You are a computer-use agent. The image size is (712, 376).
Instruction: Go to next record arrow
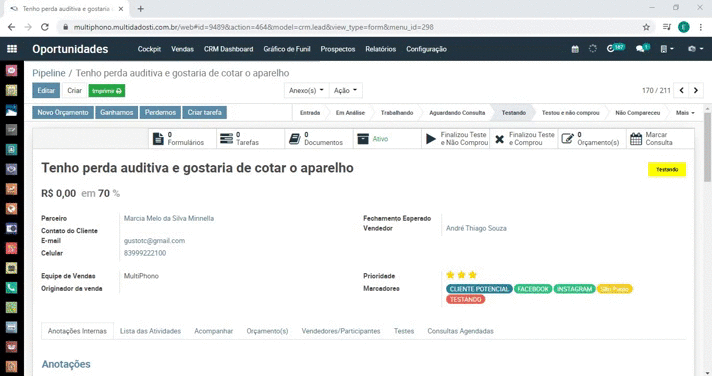[696, 90]
